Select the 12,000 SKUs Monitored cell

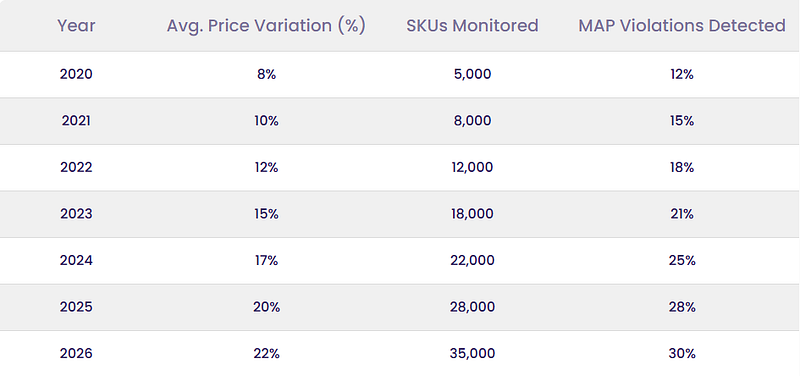tap(472, 167)
